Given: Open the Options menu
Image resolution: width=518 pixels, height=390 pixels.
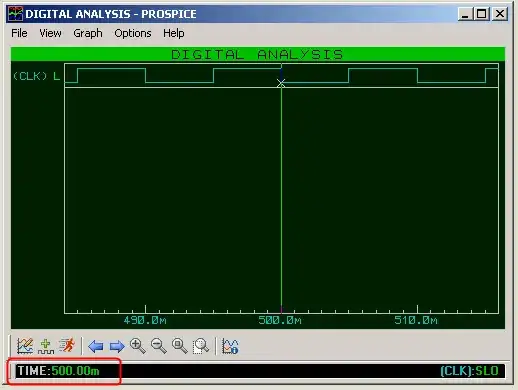Looking at the screenshot, I should point(133,33).
